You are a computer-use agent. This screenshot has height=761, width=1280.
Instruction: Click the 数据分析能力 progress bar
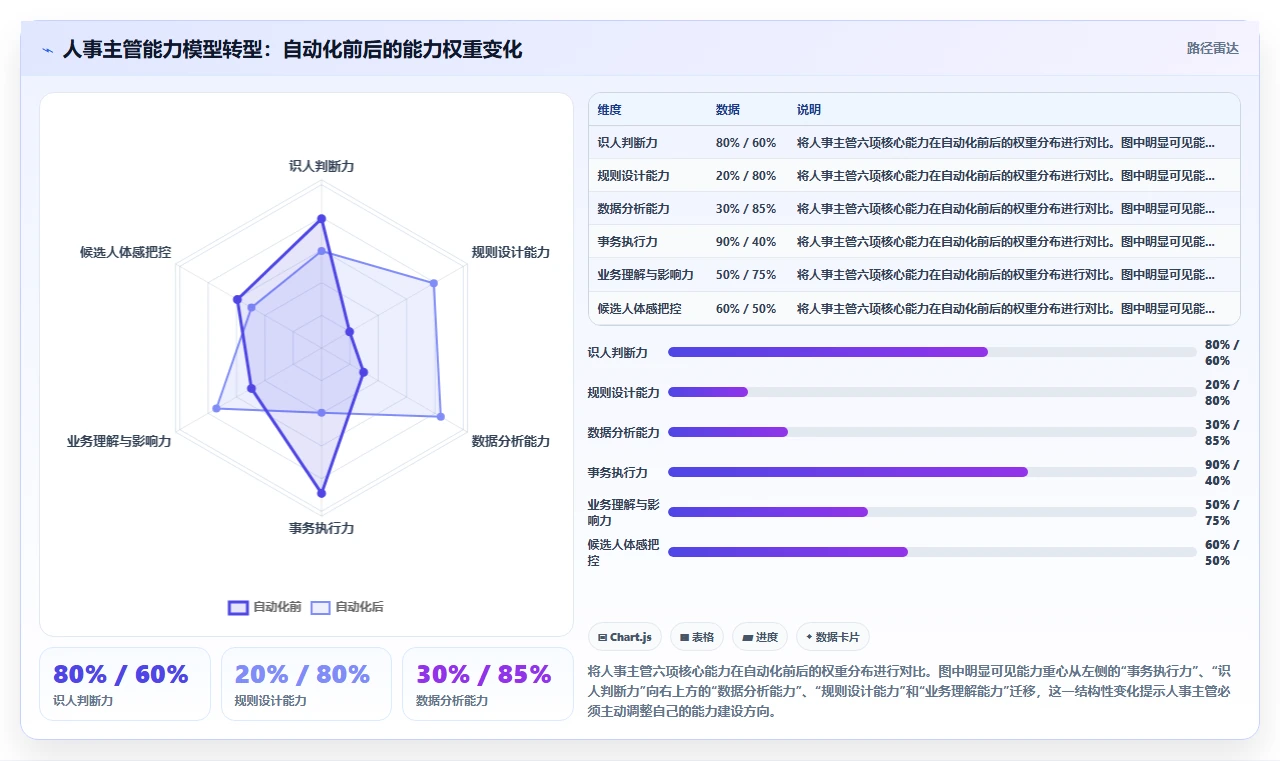coord(932,432)
